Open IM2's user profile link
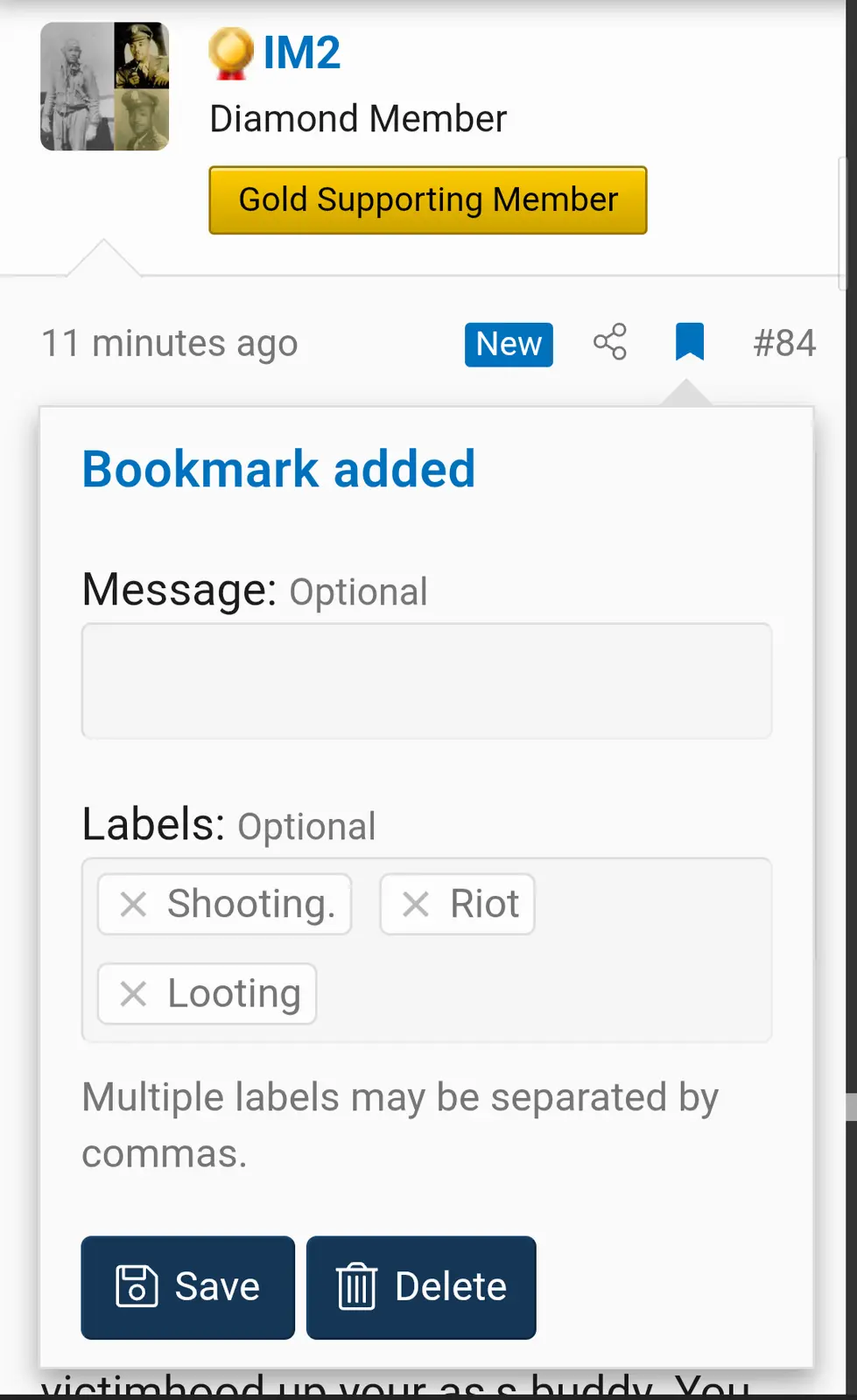This screenshot has width=857, height=1400. [302, 52]
